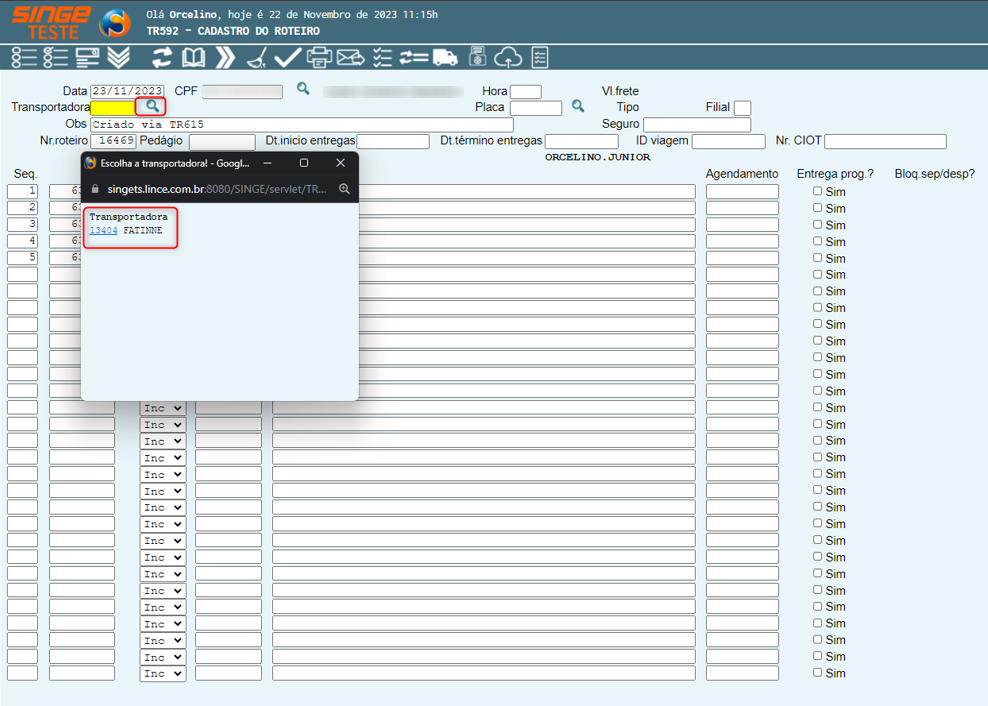
Task: Check the Sim box in Seq 2 row
Action: pos(817,207)
